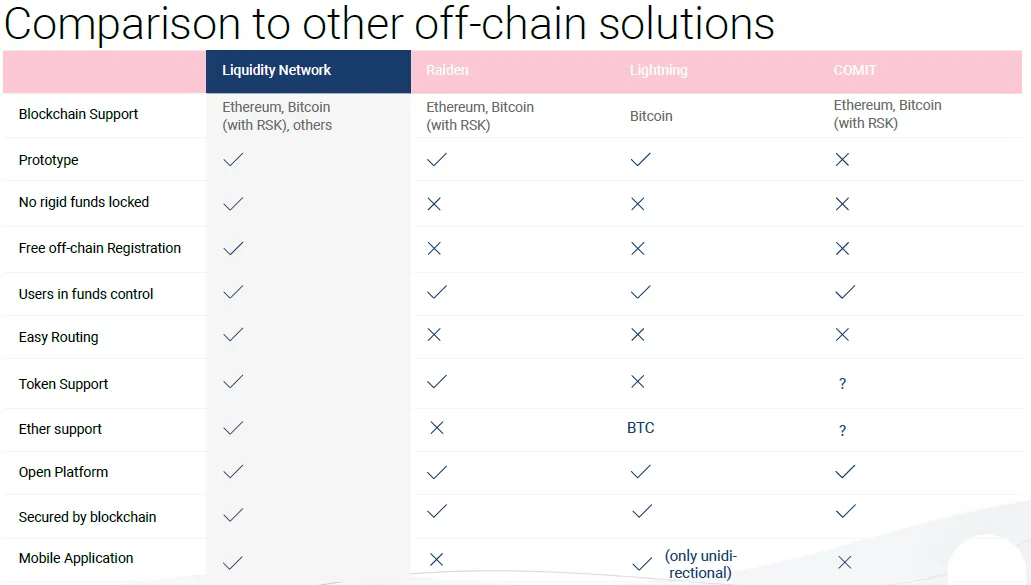Image resolution: width=1031 pixels, height=585 pixels.
Task: Click the Easy Routing row label
Action: click(59, 337)
